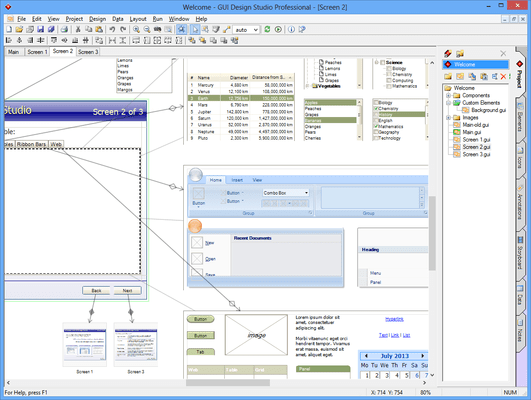The image size is (531, 400).
Task: Expand the Components folder node
Action: [x=448, y=96]
